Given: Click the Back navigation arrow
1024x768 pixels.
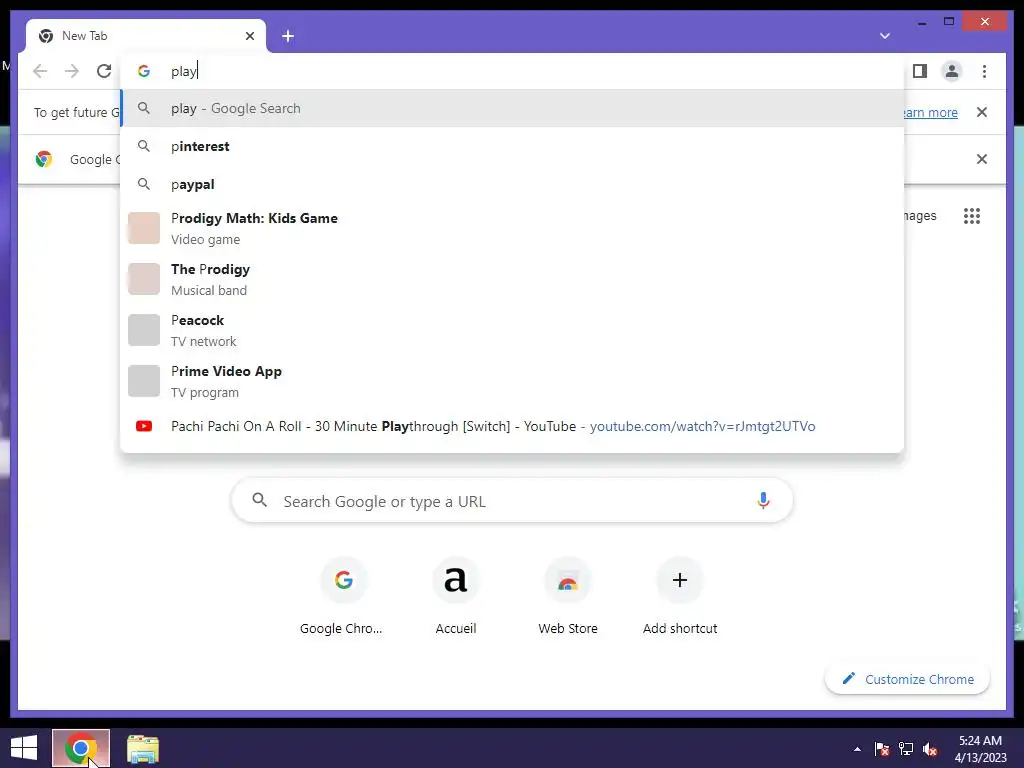Looking at the screenshot, I should [x=40, y=71].
